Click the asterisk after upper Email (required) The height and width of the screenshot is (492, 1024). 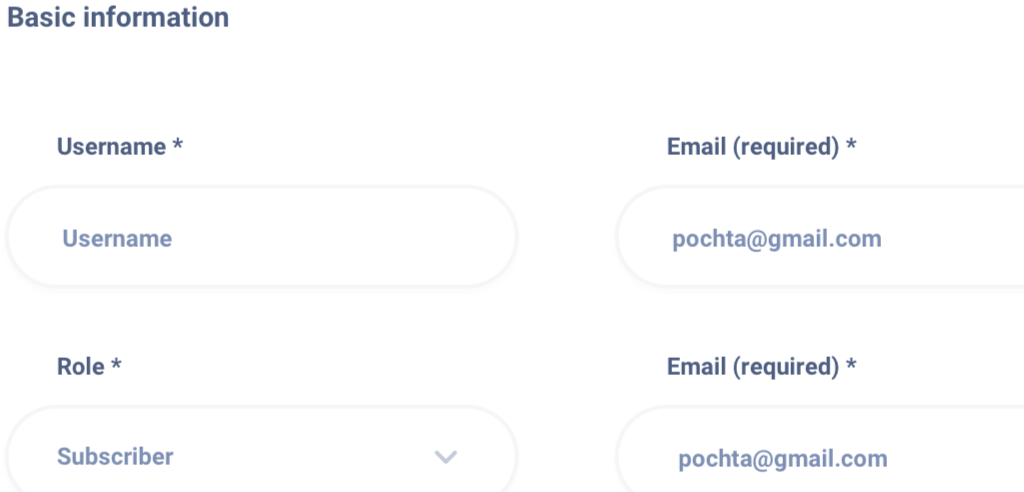coord(851,144)
